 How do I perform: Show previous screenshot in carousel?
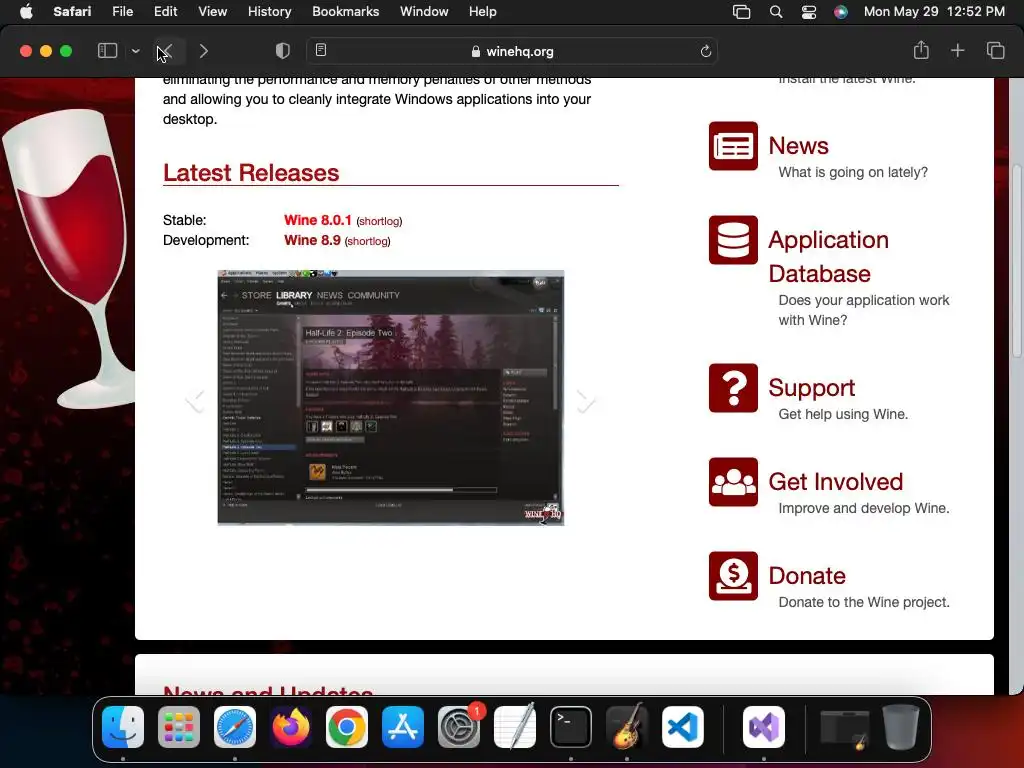pos(195,400)
